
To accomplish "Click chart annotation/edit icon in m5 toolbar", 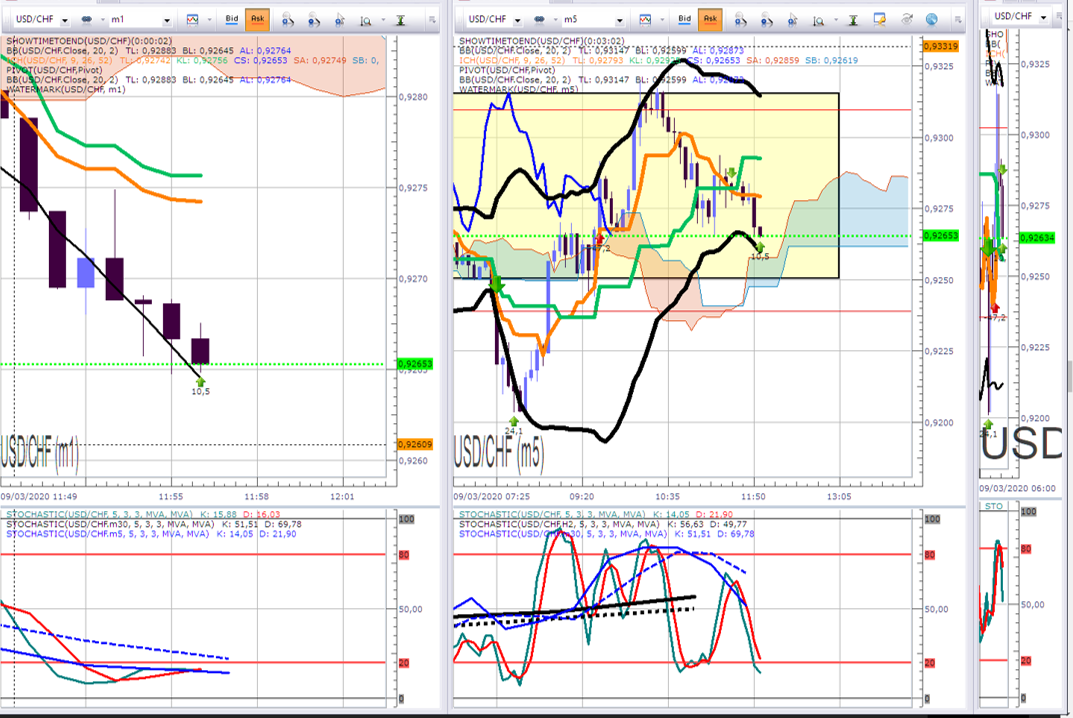I will pos(880,20).
